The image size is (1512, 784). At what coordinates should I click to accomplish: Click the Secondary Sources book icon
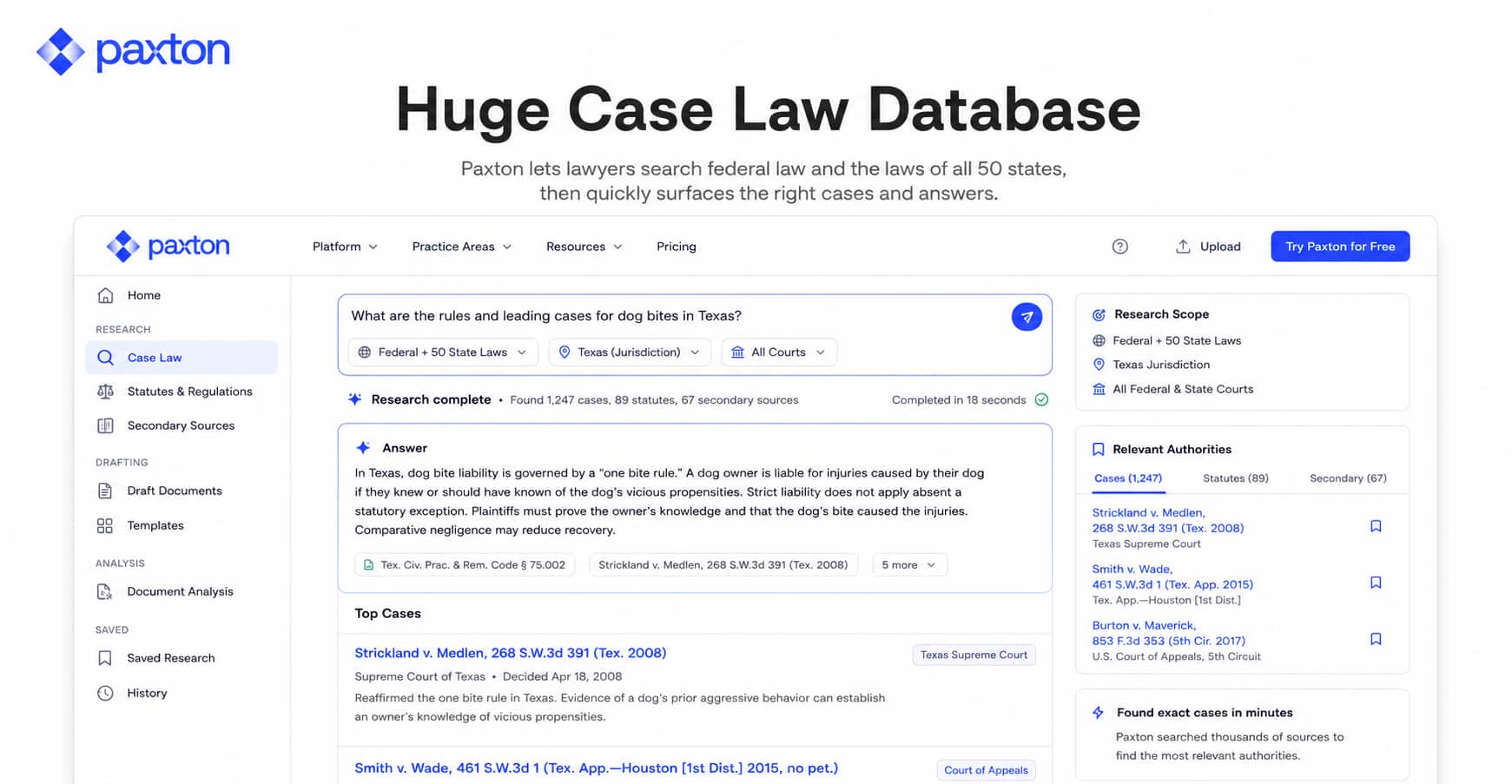click(x=105, y=425)
